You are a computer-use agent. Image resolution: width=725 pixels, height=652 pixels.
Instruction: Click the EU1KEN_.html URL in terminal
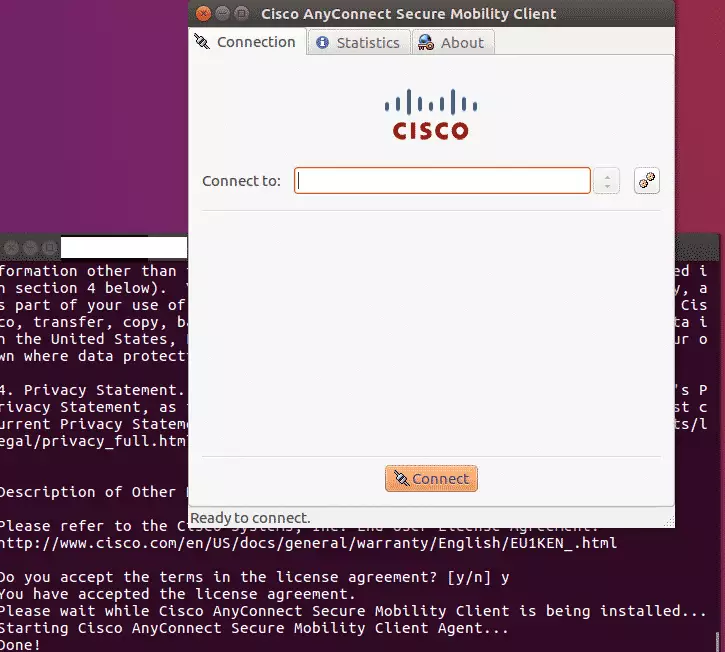[308, 543]
